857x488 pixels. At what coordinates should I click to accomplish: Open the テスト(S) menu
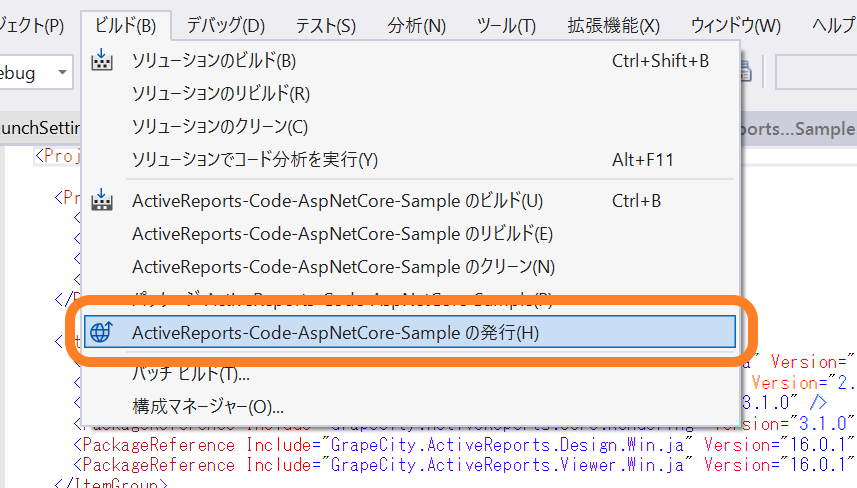(x=326, y=25)
